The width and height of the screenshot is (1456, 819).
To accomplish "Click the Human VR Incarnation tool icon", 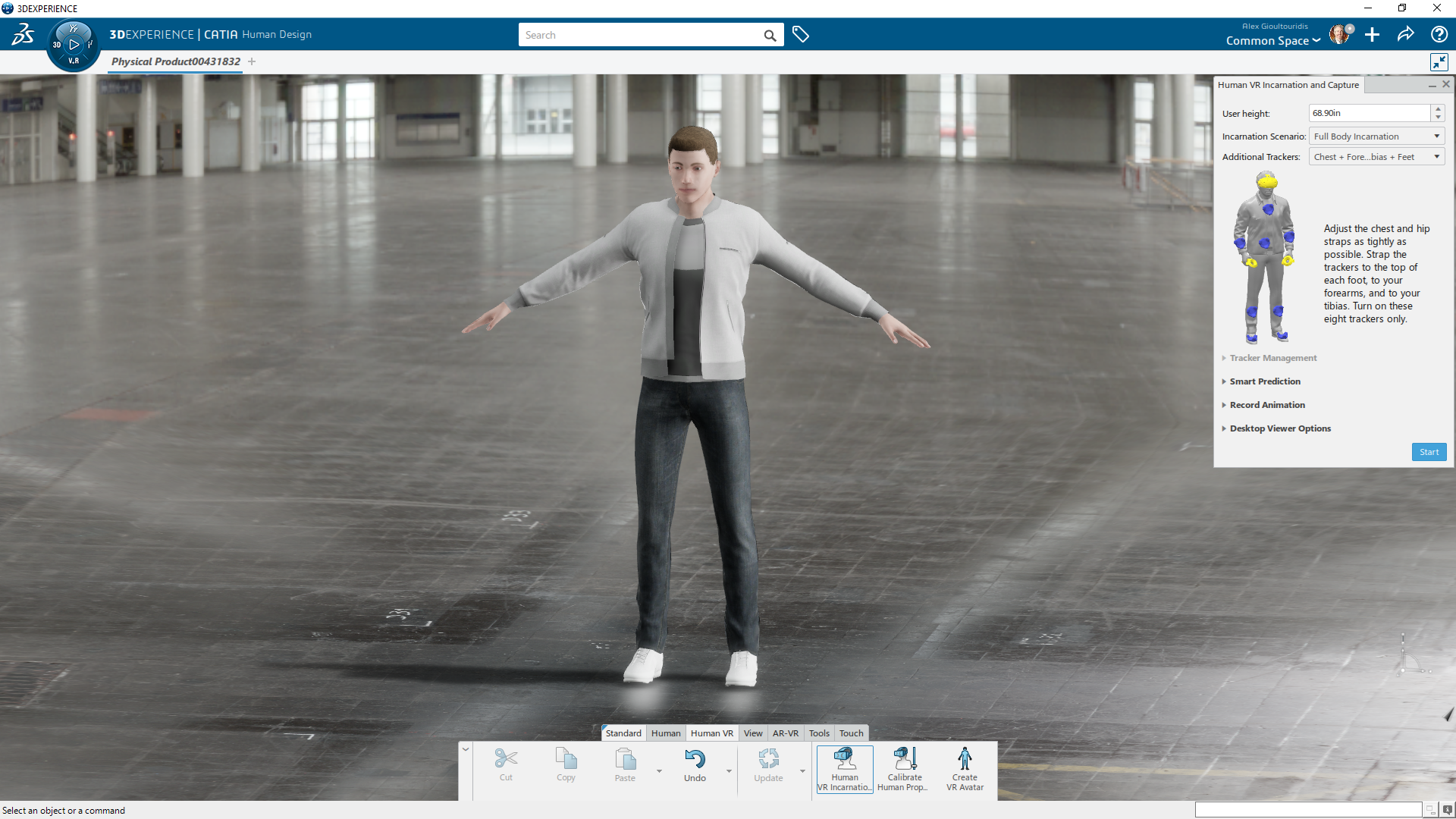I will point(844,760).
